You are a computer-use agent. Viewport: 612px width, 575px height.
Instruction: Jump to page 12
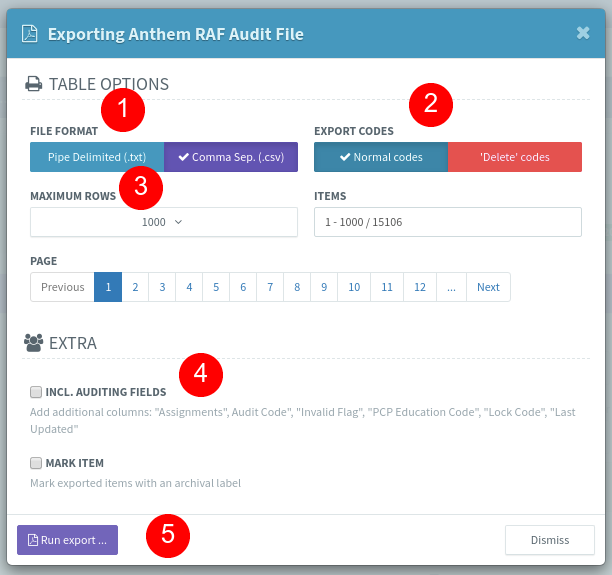coord(420,287)
